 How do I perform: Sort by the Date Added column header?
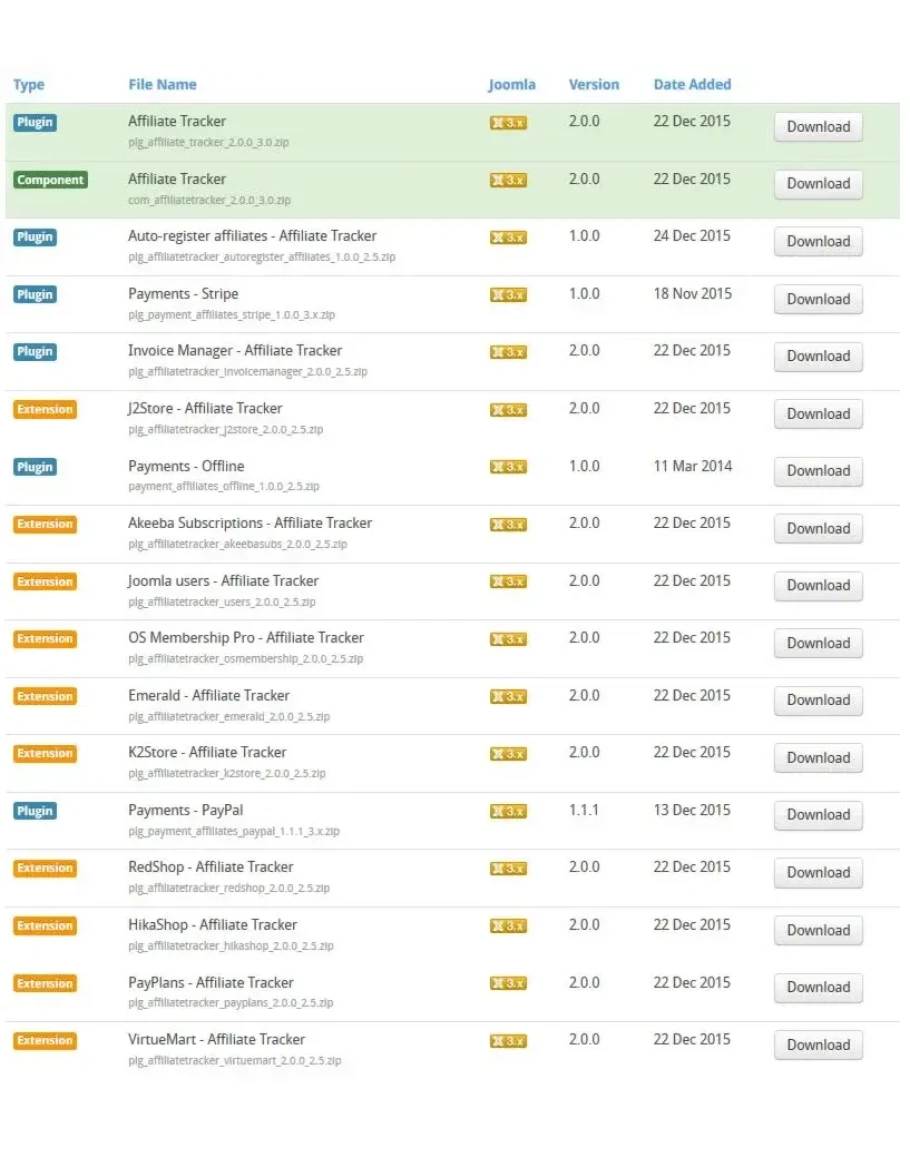coord(692,85)
